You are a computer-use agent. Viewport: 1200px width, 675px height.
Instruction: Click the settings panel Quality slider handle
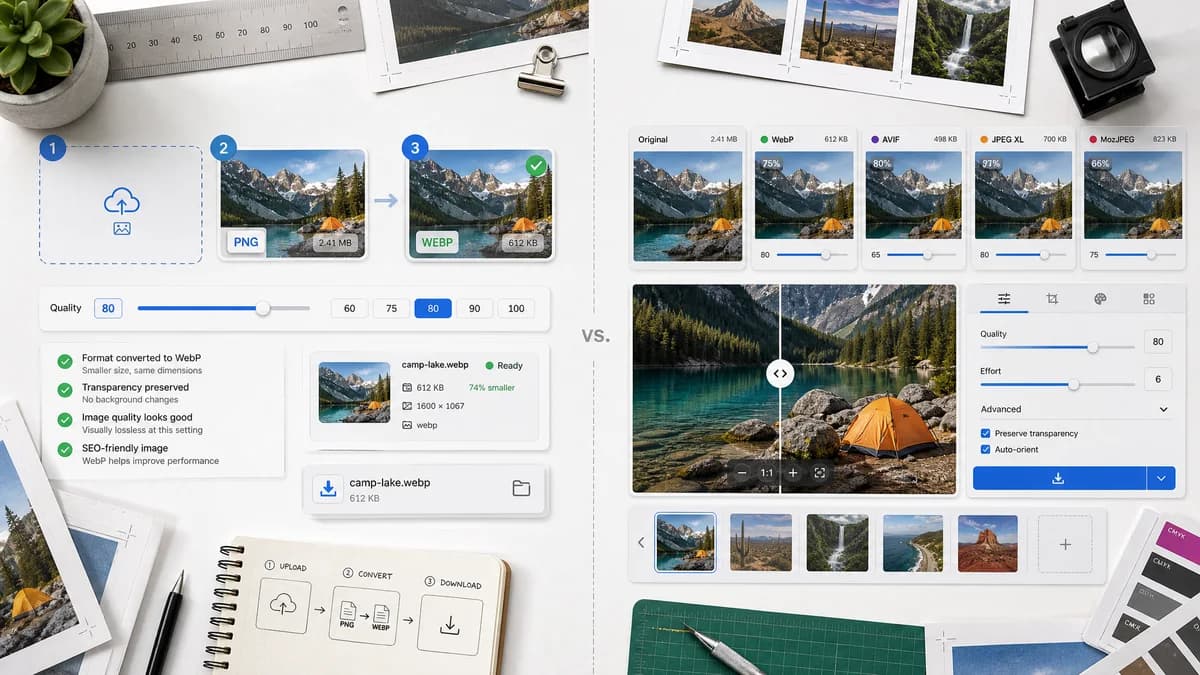click(1092, 347)
